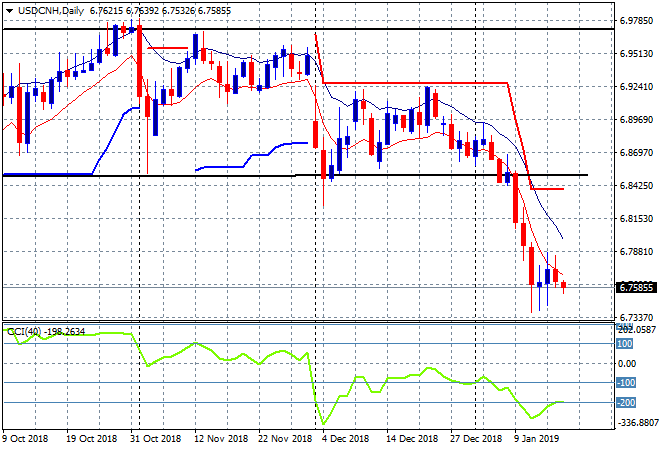Select the lower black horizontal support line
Image resolution: width=660 pixels, height=450 pixels.
pos(295,175)
